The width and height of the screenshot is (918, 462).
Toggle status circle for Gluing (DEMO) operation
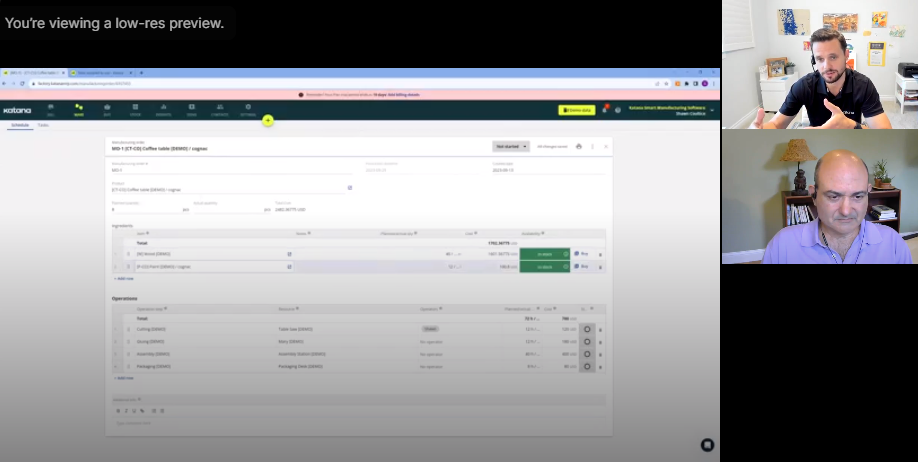[587, 341]
